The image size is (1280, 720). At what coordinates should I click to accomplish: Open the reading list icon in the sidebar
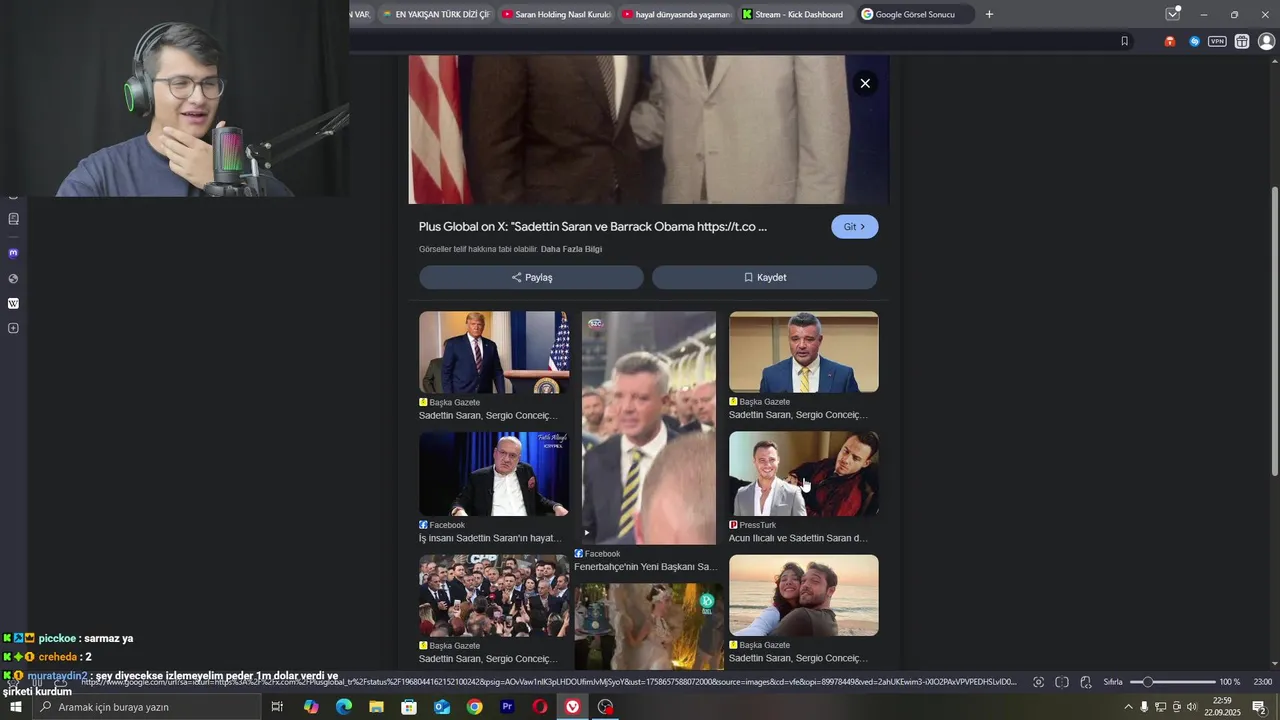(13, 219)
